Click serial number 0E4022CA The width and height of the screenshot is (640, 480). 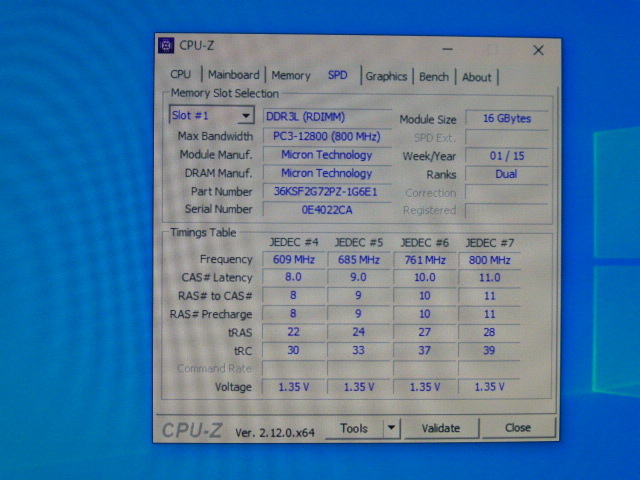(327, 210)
